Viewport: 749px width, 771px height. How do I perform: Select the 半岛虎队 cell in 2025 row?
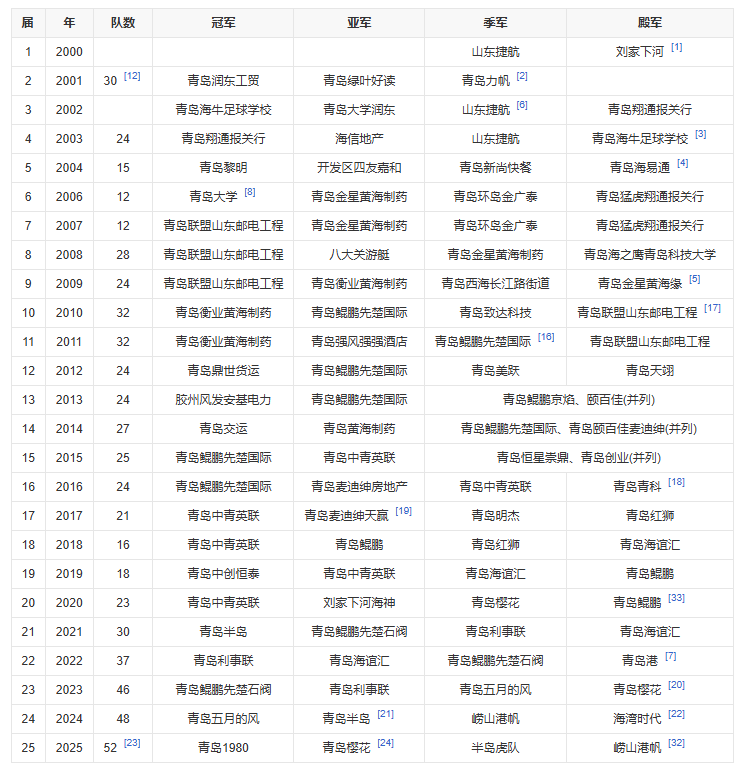[495, 747]
